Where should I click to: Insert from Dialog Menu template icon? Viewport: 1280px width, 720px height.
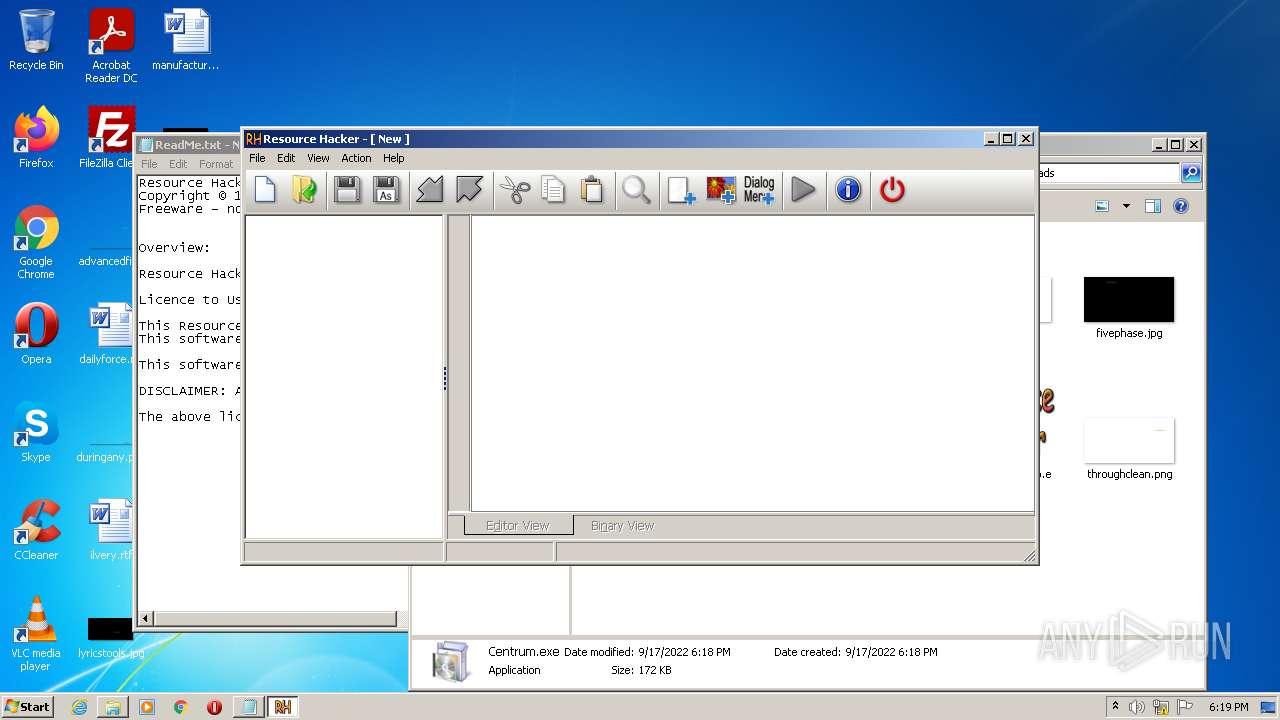759,189
